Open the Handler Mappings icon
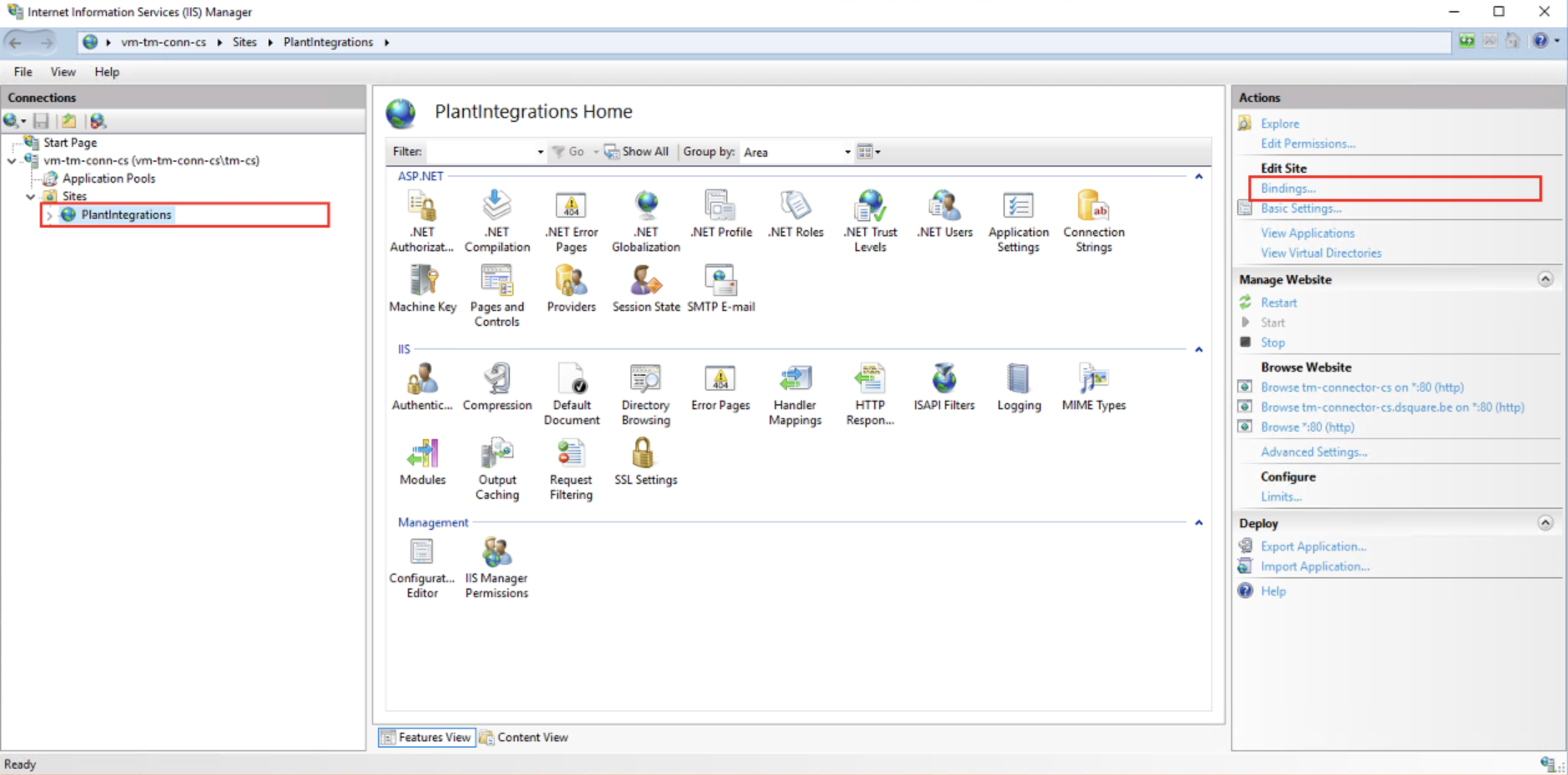Viewport: 1568px width, 775px height. [795, 379]
